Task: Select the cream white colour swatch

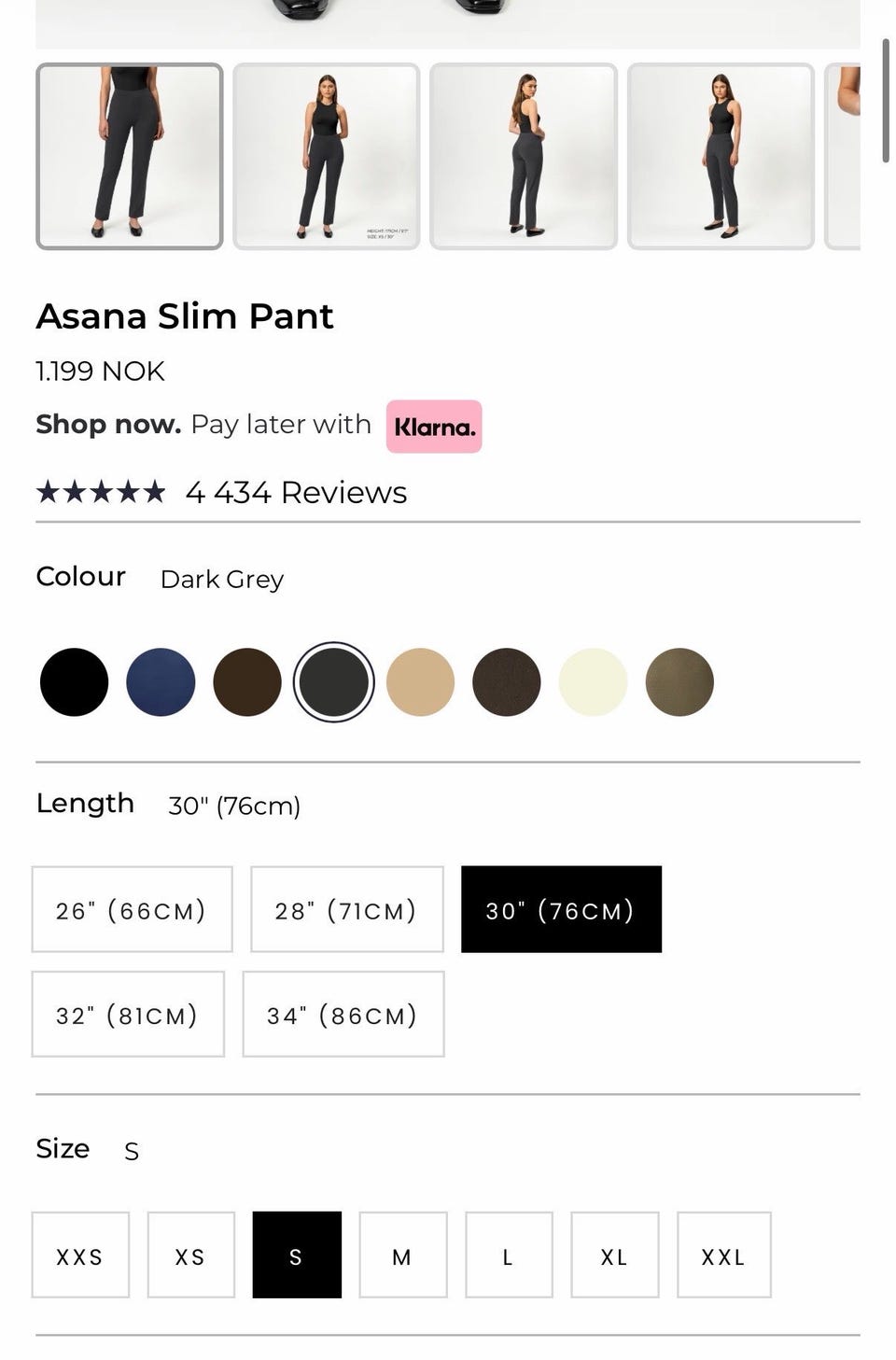Action: (x=593, y=682)
